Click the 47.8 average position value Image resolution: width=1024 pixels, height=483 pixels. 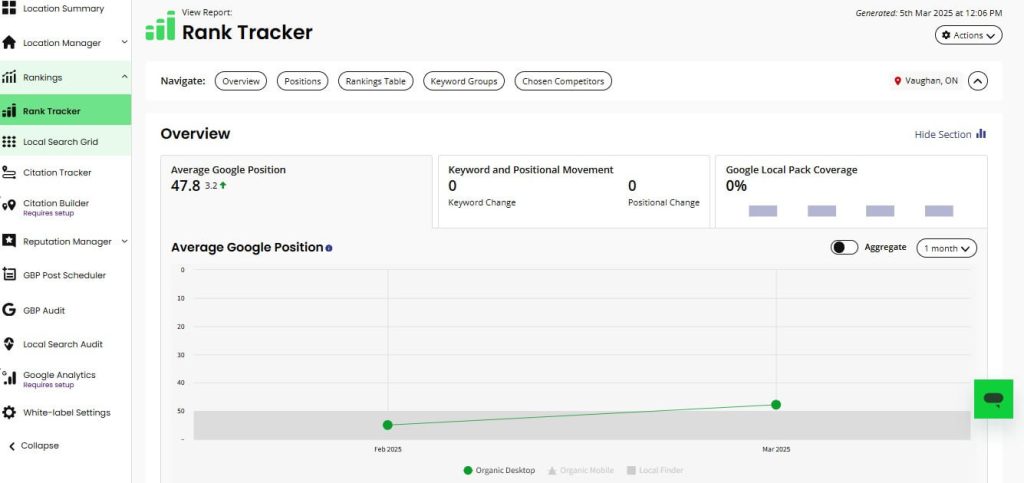(x=185, y=186)
